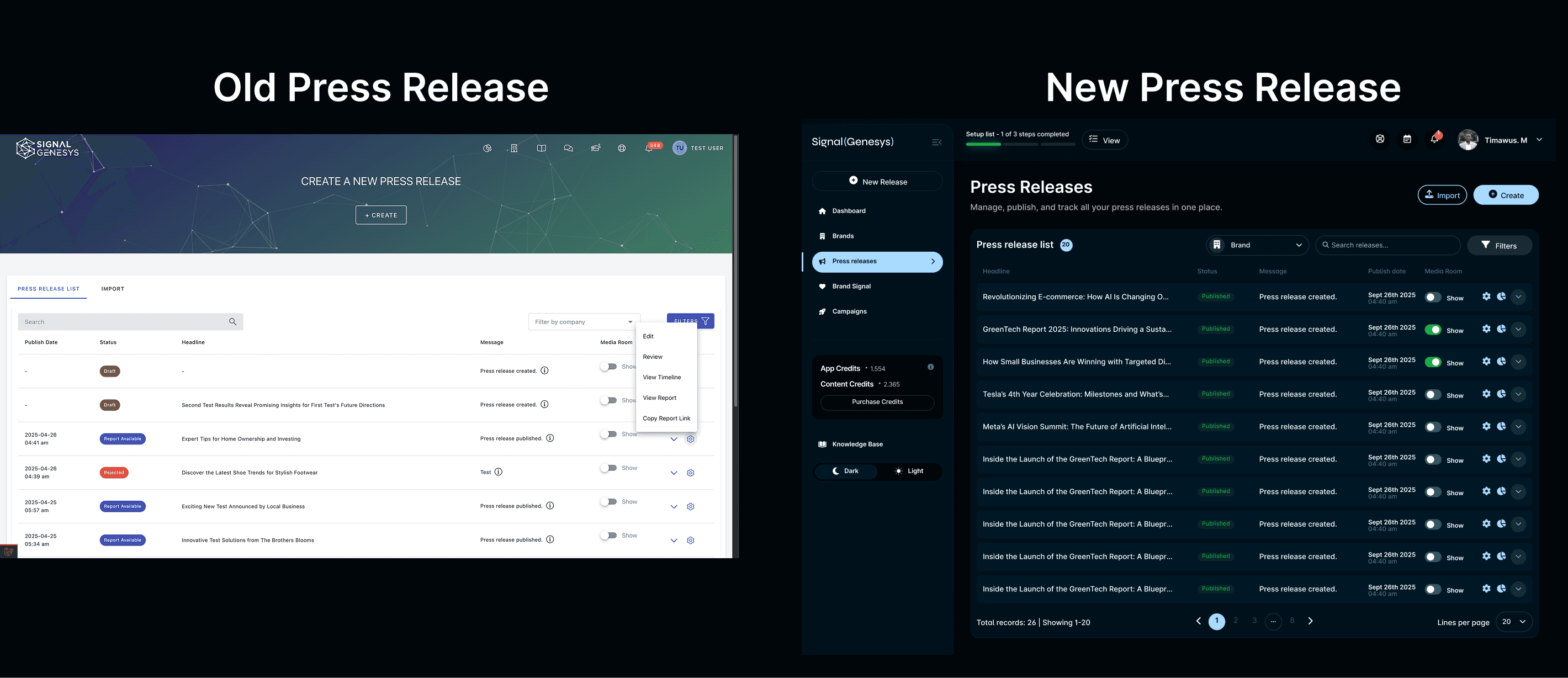Image resolution: width=1568 pixels, height=678 pixels.
Task: Expand the Filter by company dropdown
Action: click(x=583, y=322)
